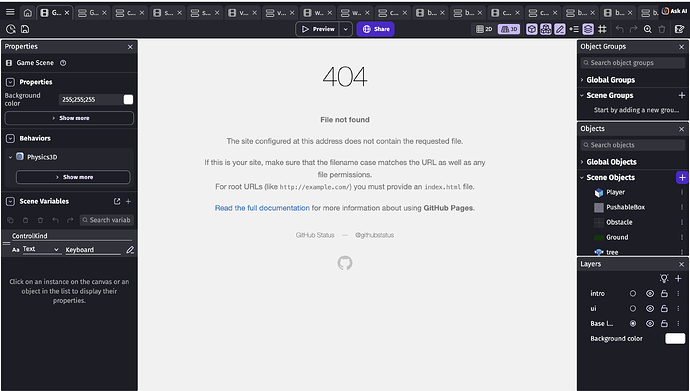
Task: Collapse the Scene Variables section
Action: tap(11, 201)
